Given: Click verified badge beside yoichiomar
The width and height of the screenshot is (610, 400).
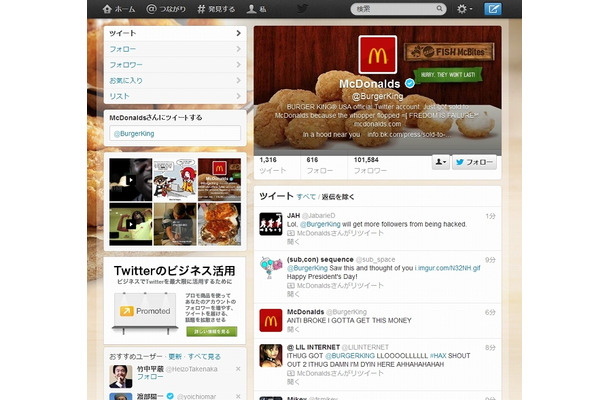Looking at the screenshot, I should [x=170, y=396].
